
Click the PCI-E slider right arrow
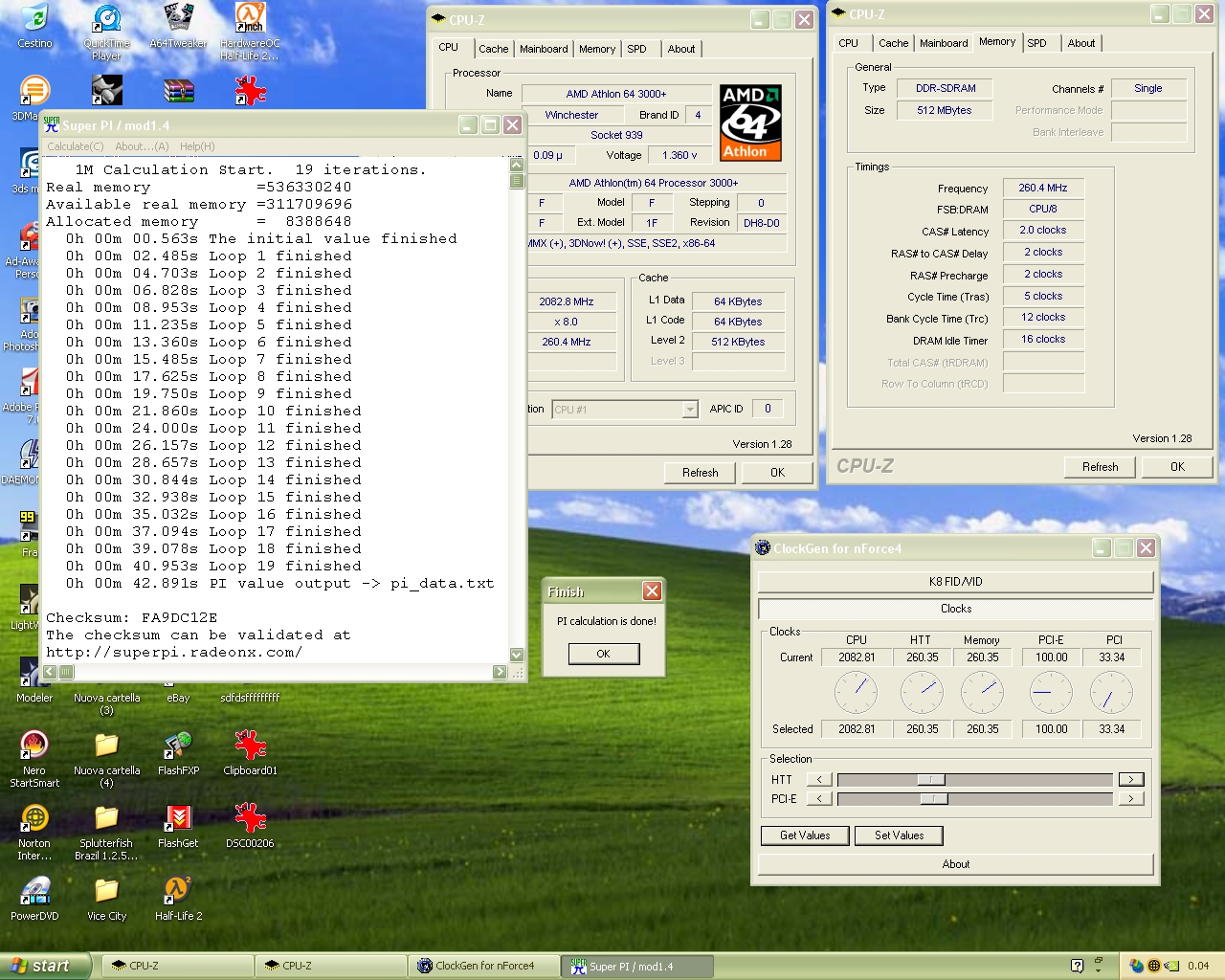[1131, 799]
